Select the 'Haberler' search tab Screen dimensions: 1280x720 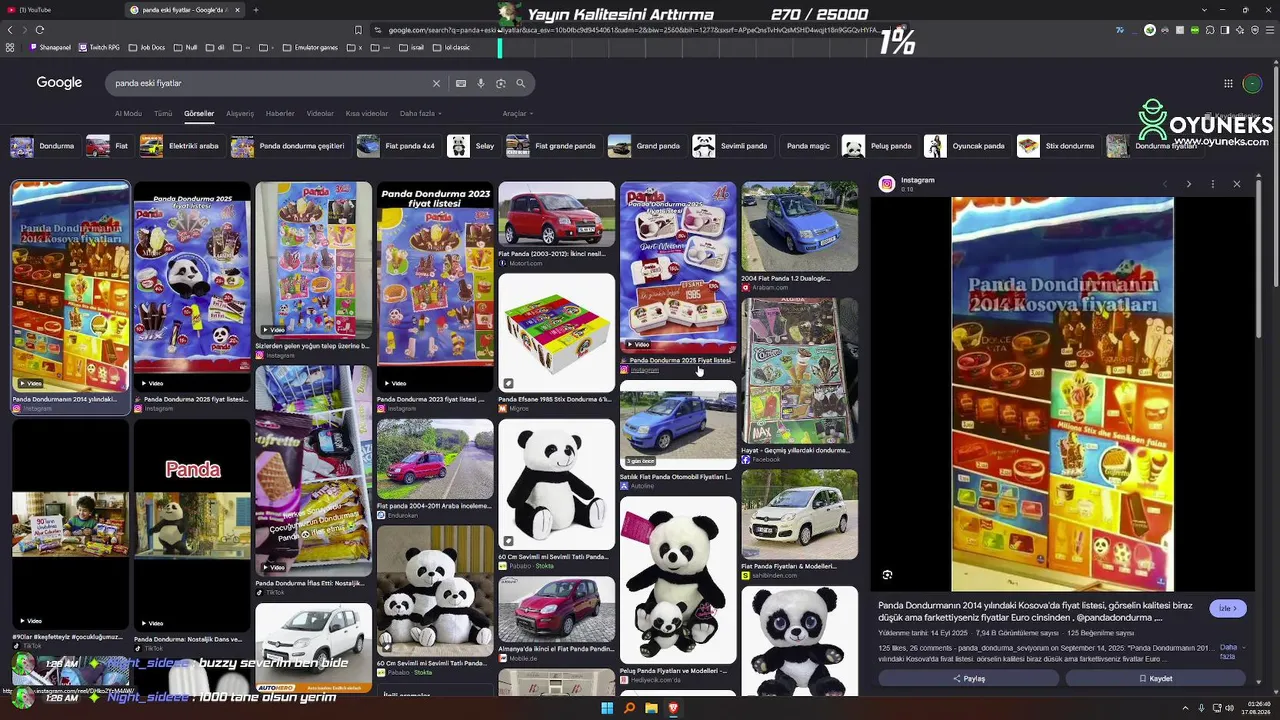coord(280,114)
